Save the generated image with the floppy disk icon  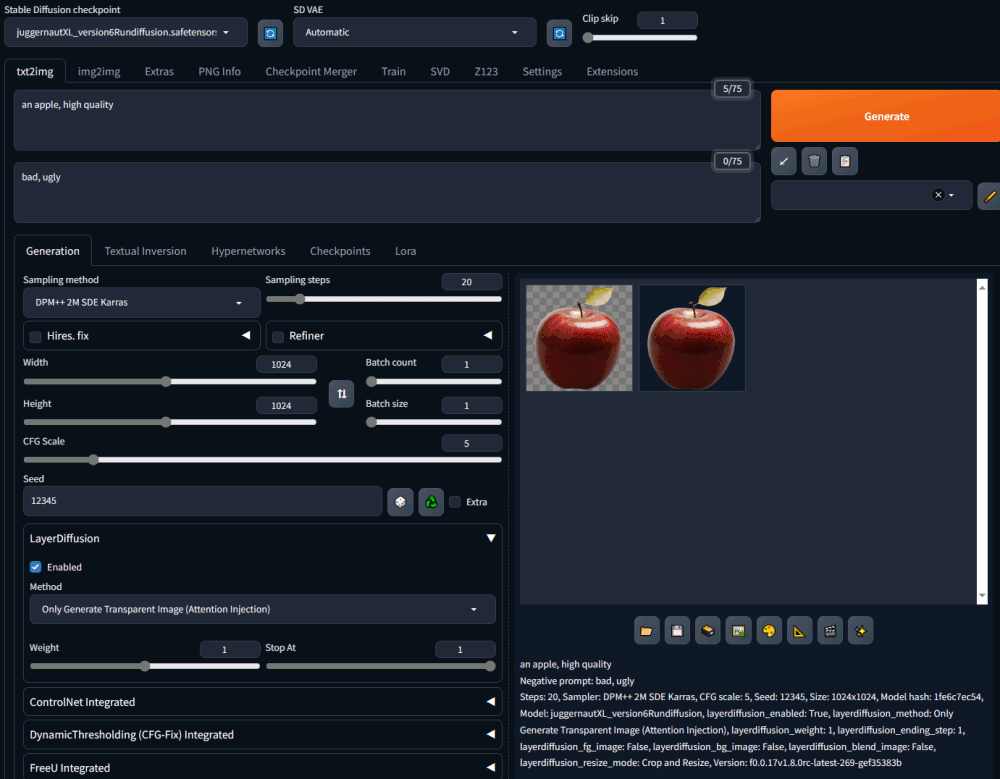[x=677, y=631]
